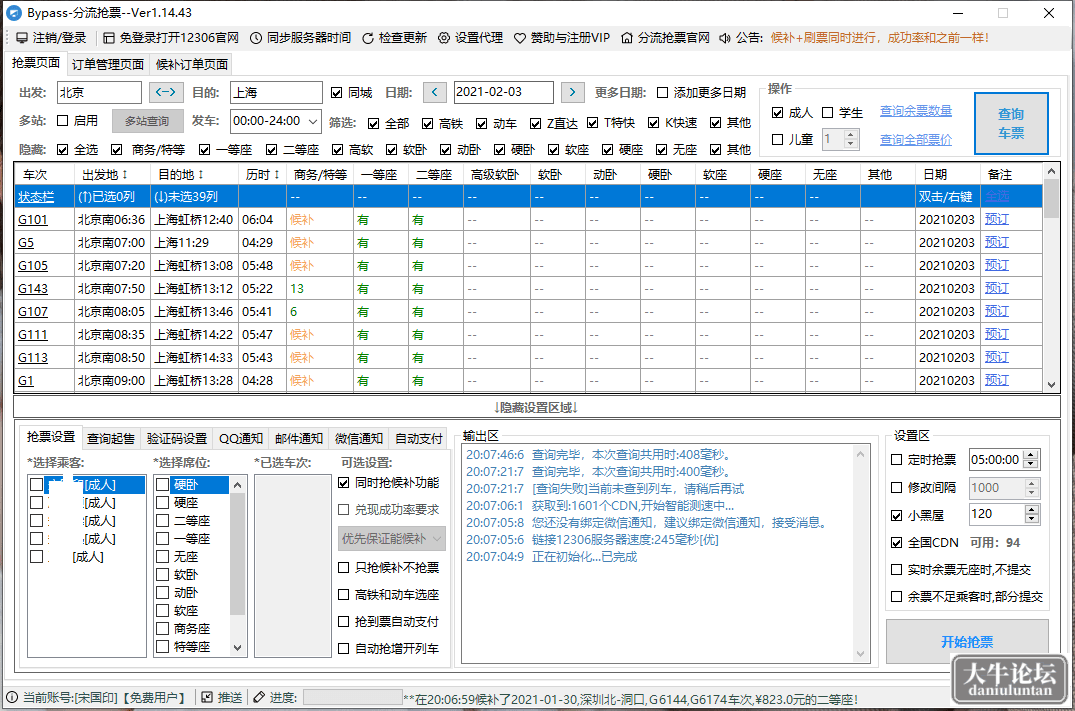This screenshot has width=1075, height=711.
Task: Enable 只抢候补不抢票 option
Action: pyautogui.click(x=344, y=568)
